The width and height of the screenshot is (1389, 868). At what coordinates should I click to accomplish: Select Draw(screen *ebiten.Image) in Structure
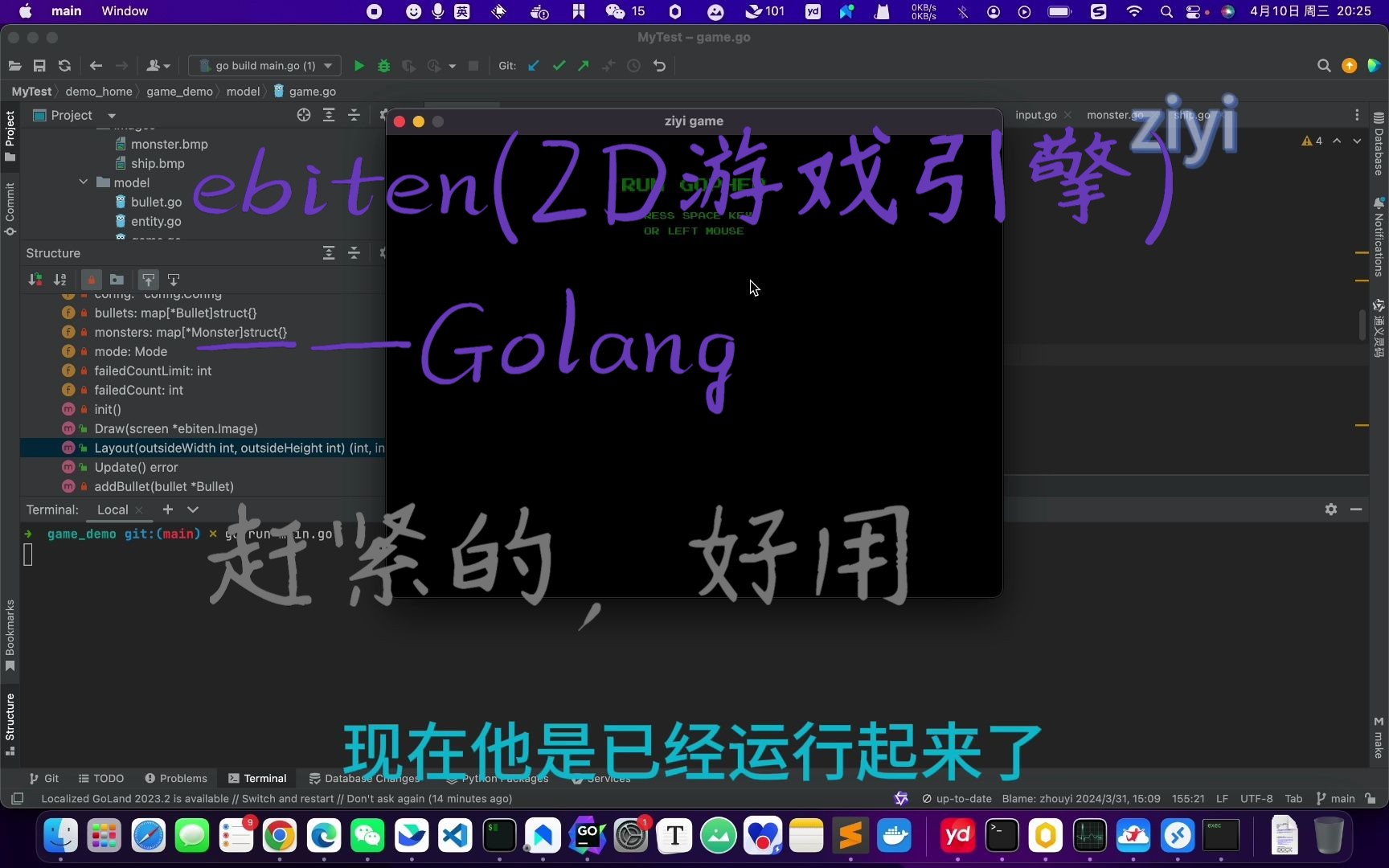point(176,428)
